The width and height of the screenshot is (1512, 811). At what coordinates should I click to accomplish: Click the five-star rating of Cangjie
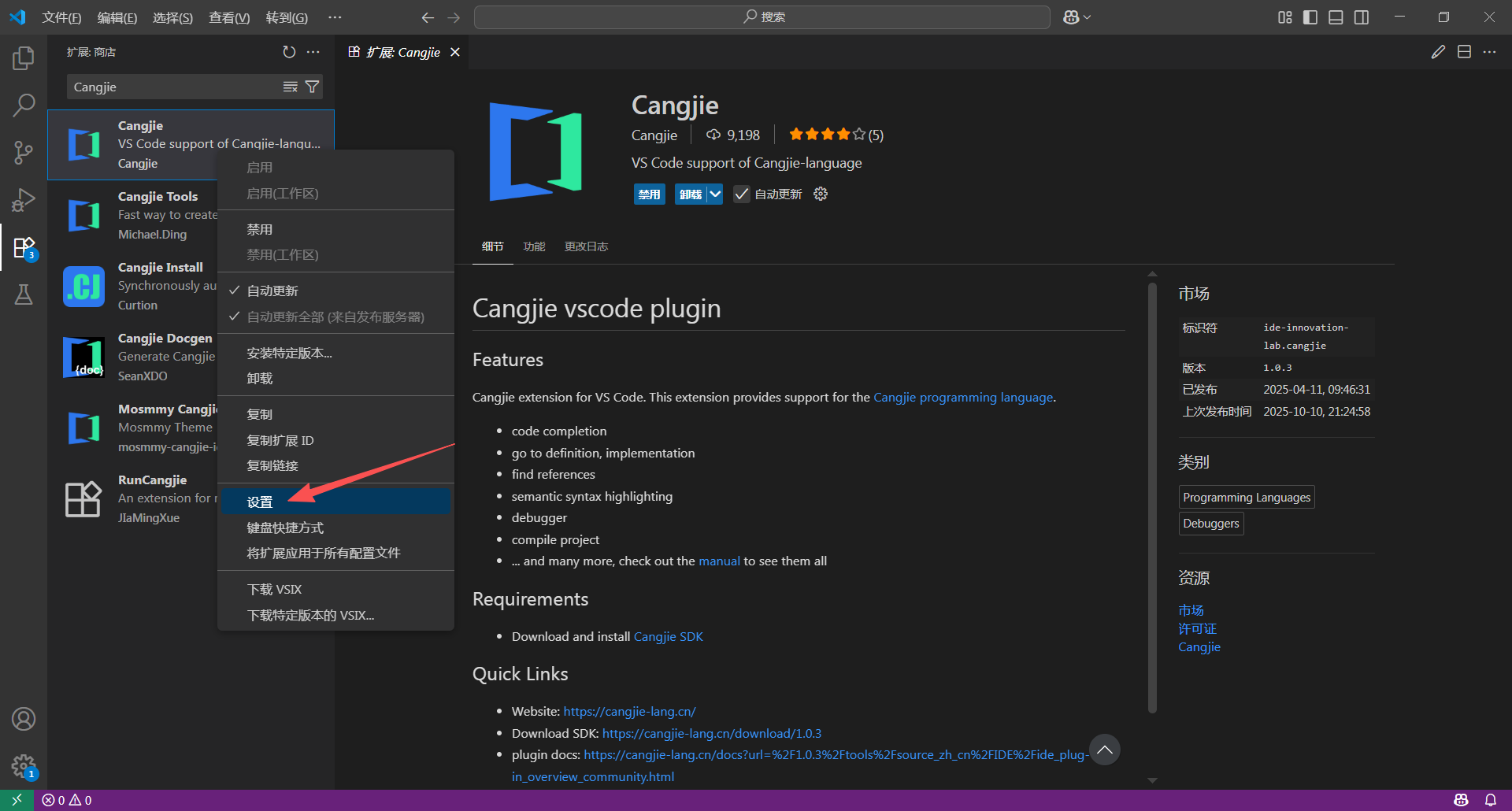click(x=827, y=135)
